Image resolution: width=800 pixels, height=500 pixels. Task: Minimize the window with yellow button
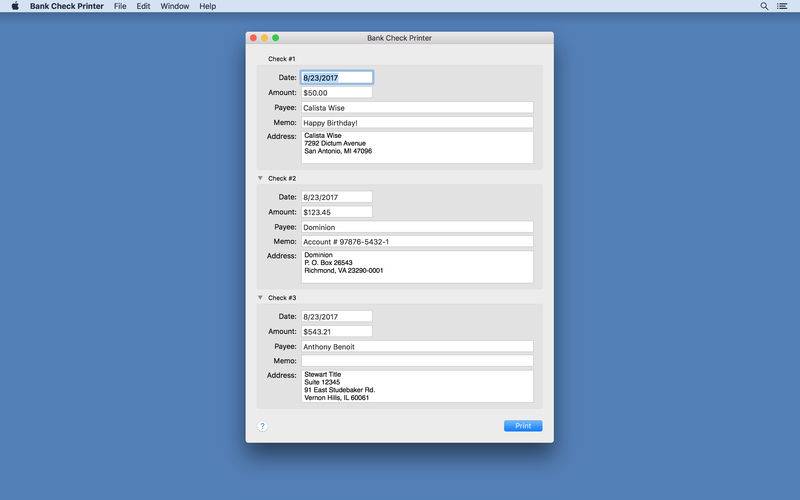point(264,38)
